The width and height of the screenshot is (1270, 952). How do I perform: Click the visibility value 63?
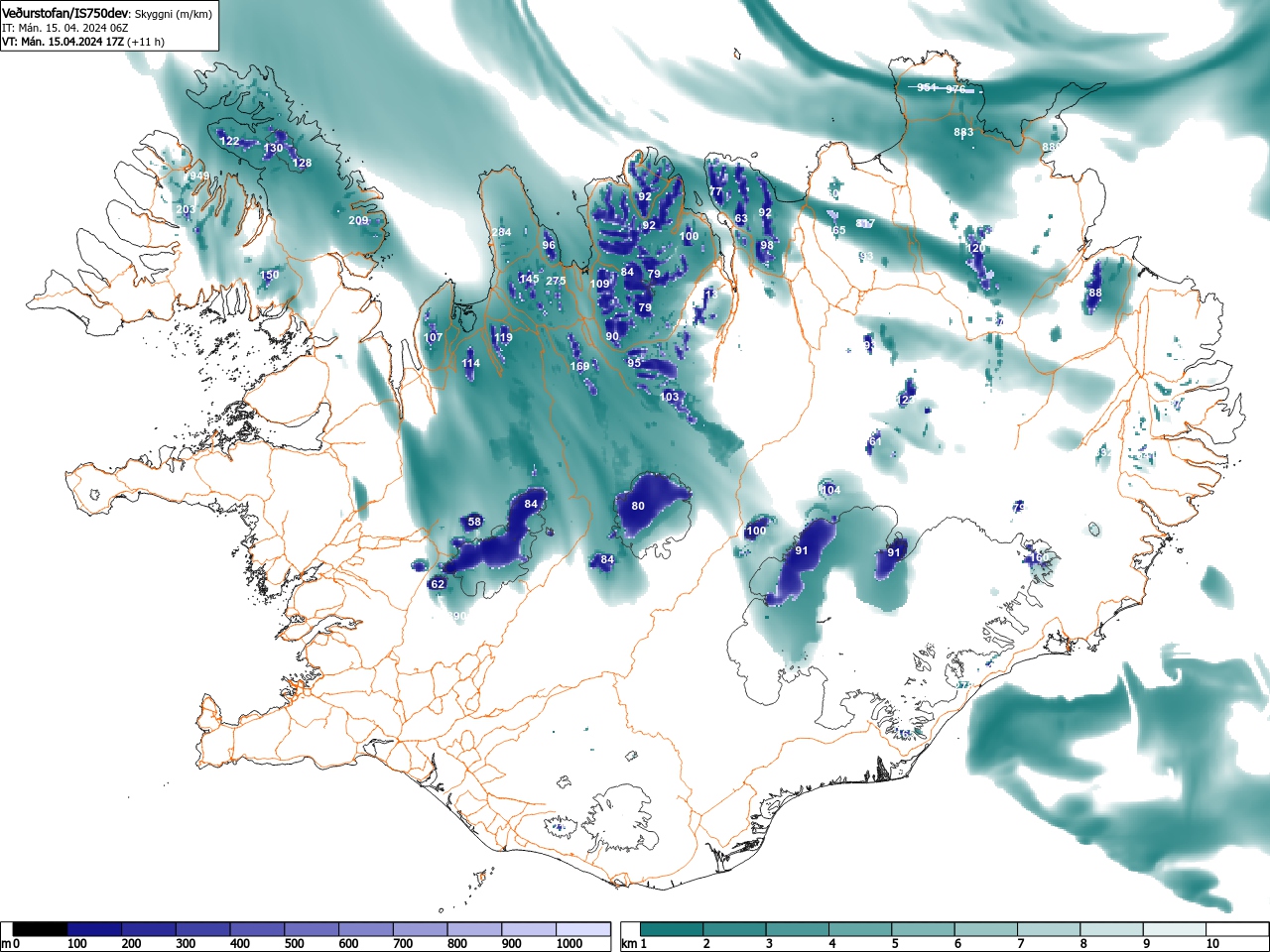741,218
